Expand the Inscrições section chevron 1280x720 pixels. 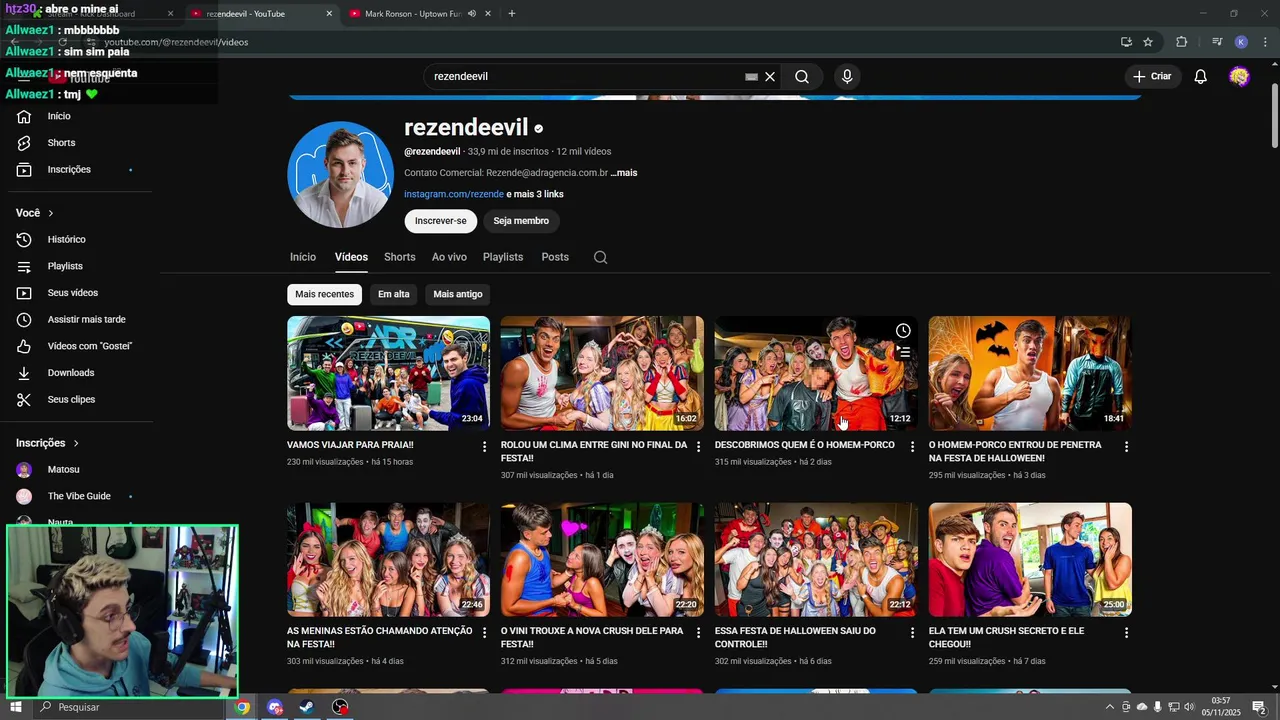pos(75,443)
